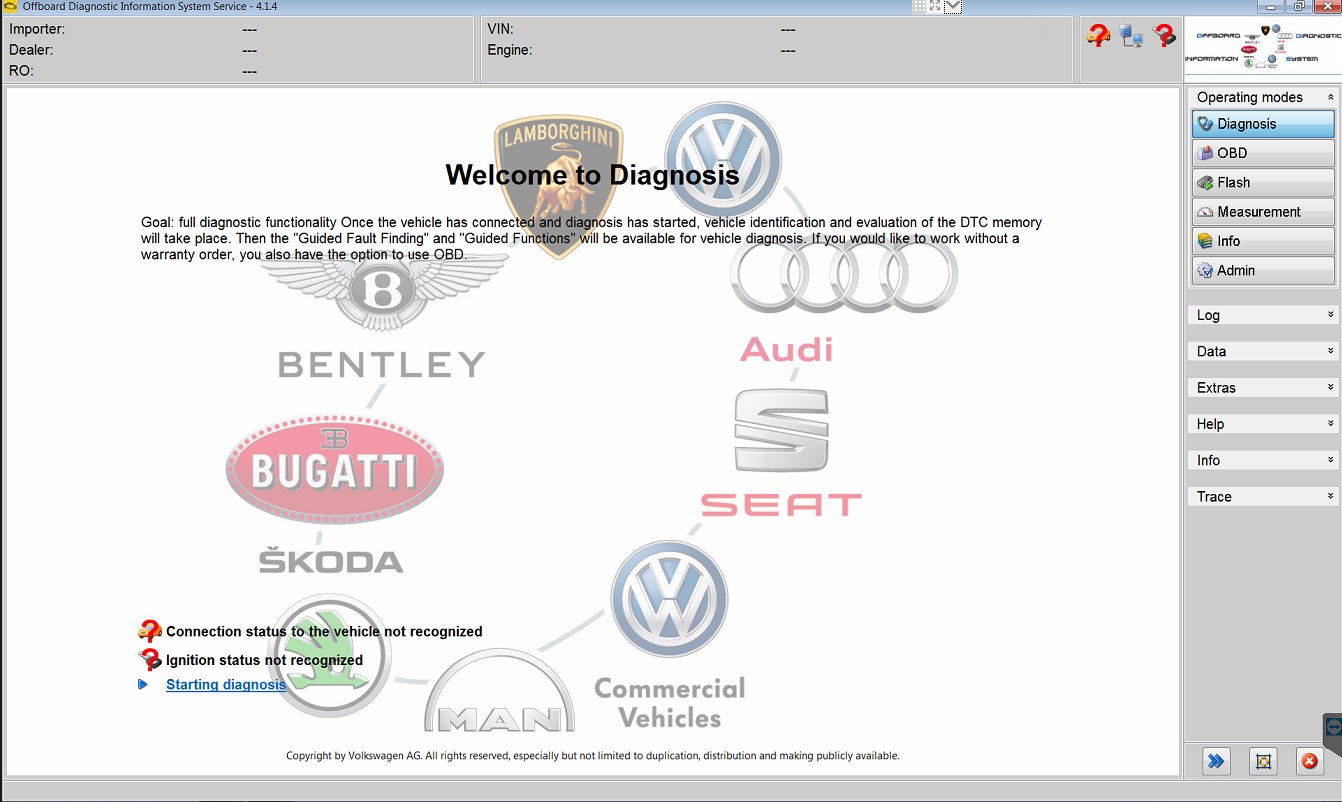The width and height of the screenshot is (1342, 802).
Task: Open the Info operating mode with the book icon
Action: 1263,241
